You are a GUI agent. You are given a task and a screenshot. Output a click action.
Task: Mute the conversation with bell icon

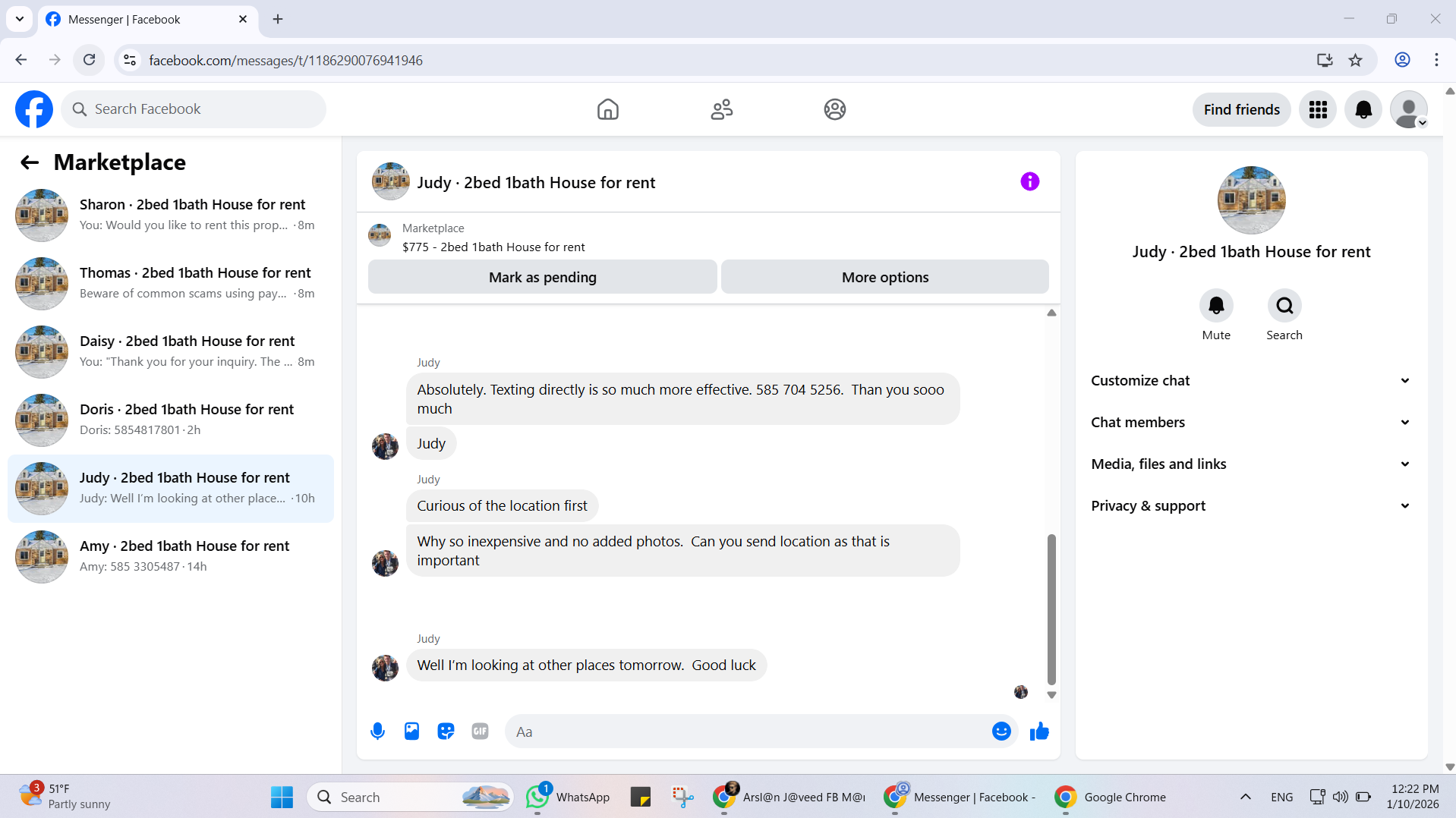1216,306
